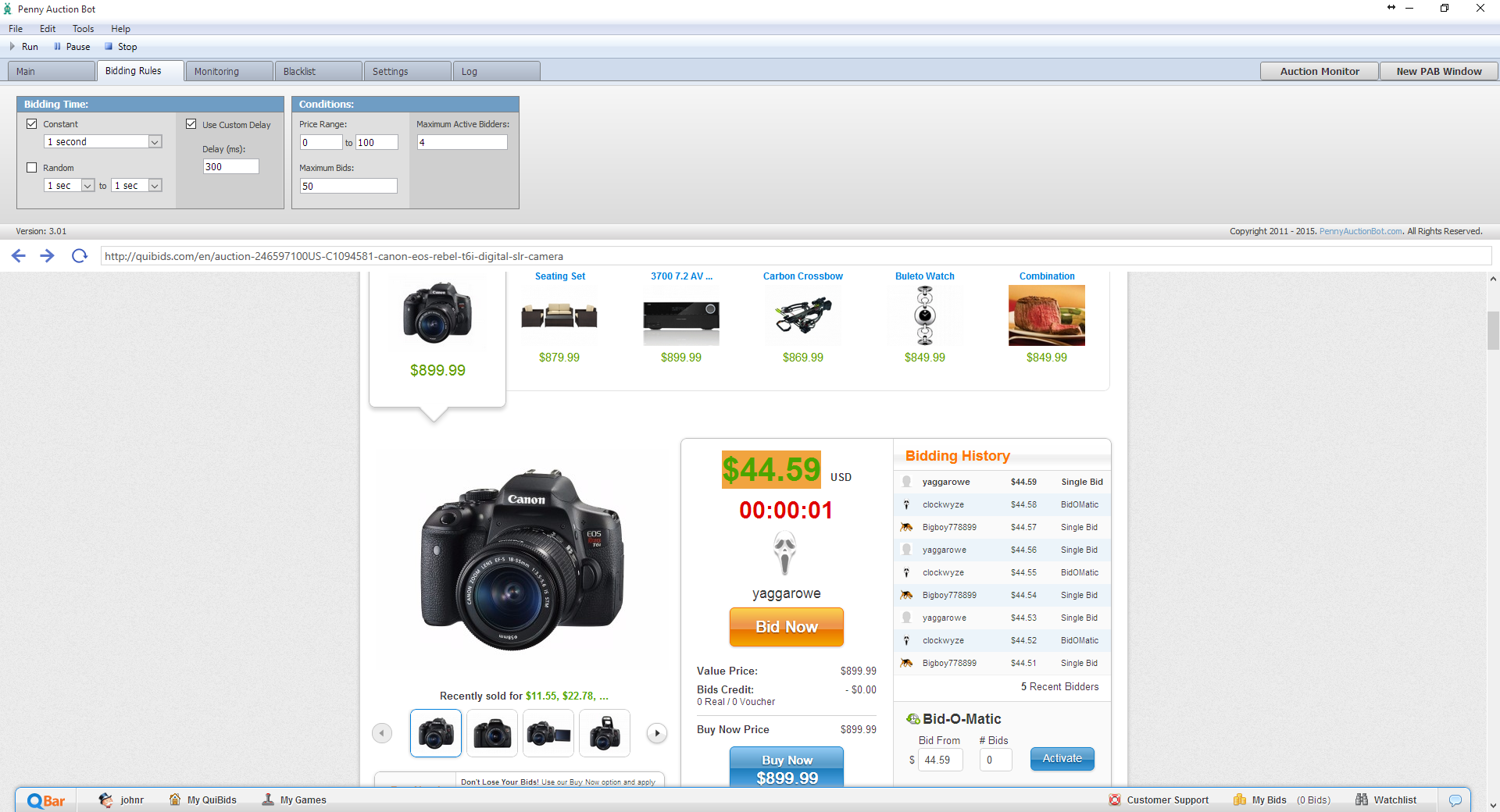The height and width of the screenshot is (812, 1500).
Task: Click the browser URL address bar
Action: pyautogui.click(x=796, y=256)
